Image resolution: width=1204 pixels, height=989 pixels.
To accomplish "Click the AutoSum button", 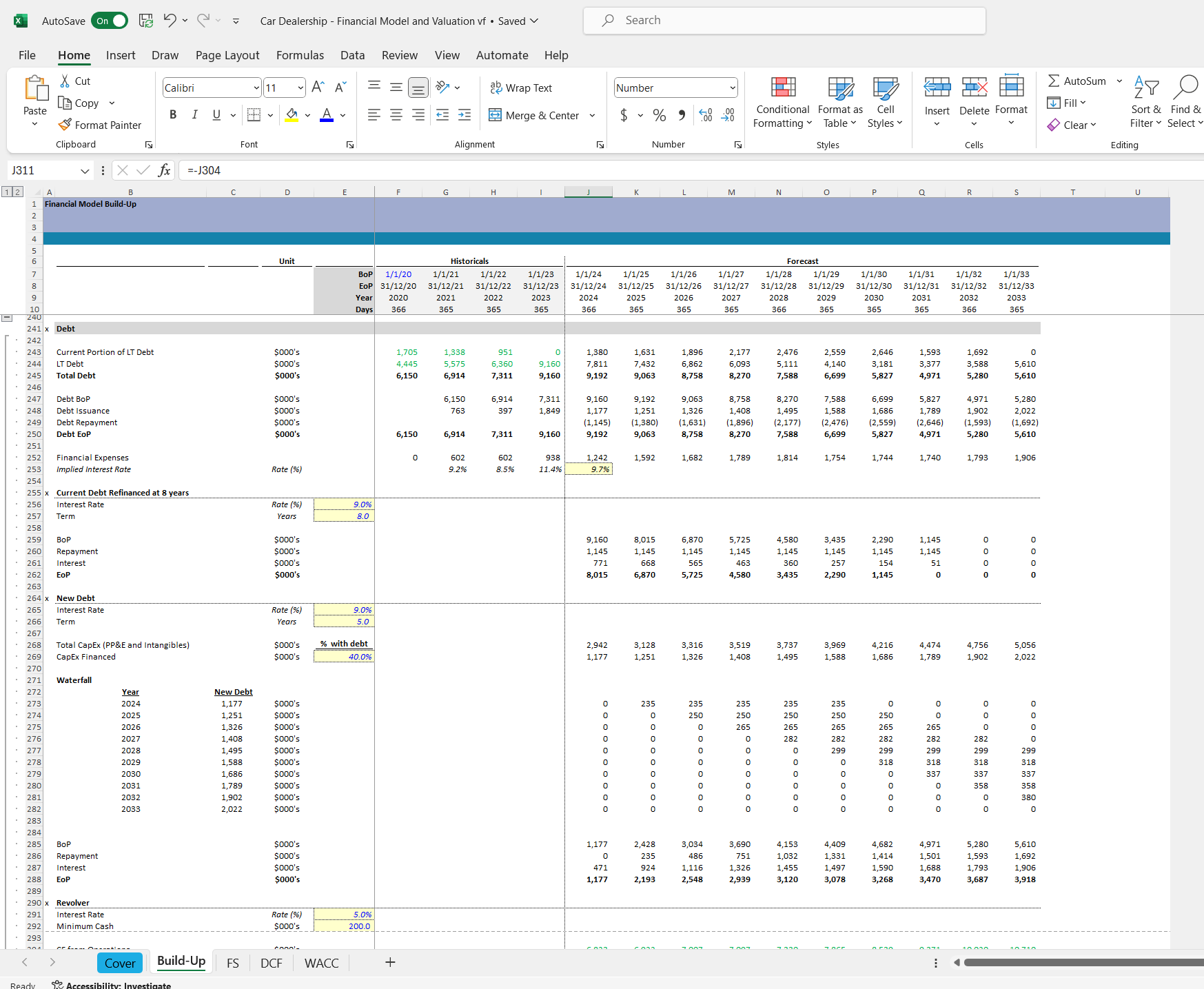I will 1077,81.
